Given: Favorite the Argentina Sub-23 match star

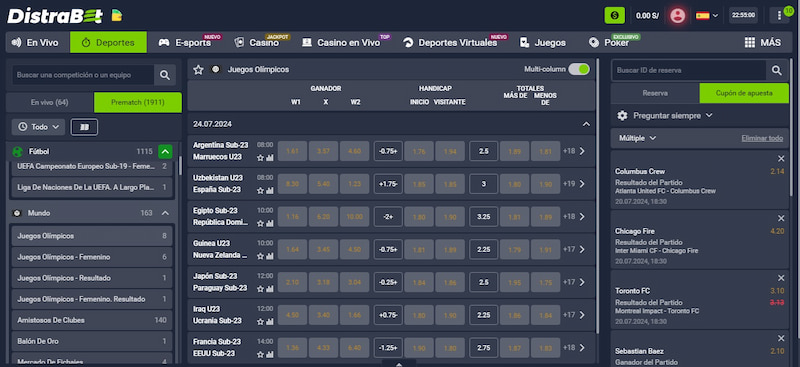Looking at the screenshot, I should pos(261,158).
